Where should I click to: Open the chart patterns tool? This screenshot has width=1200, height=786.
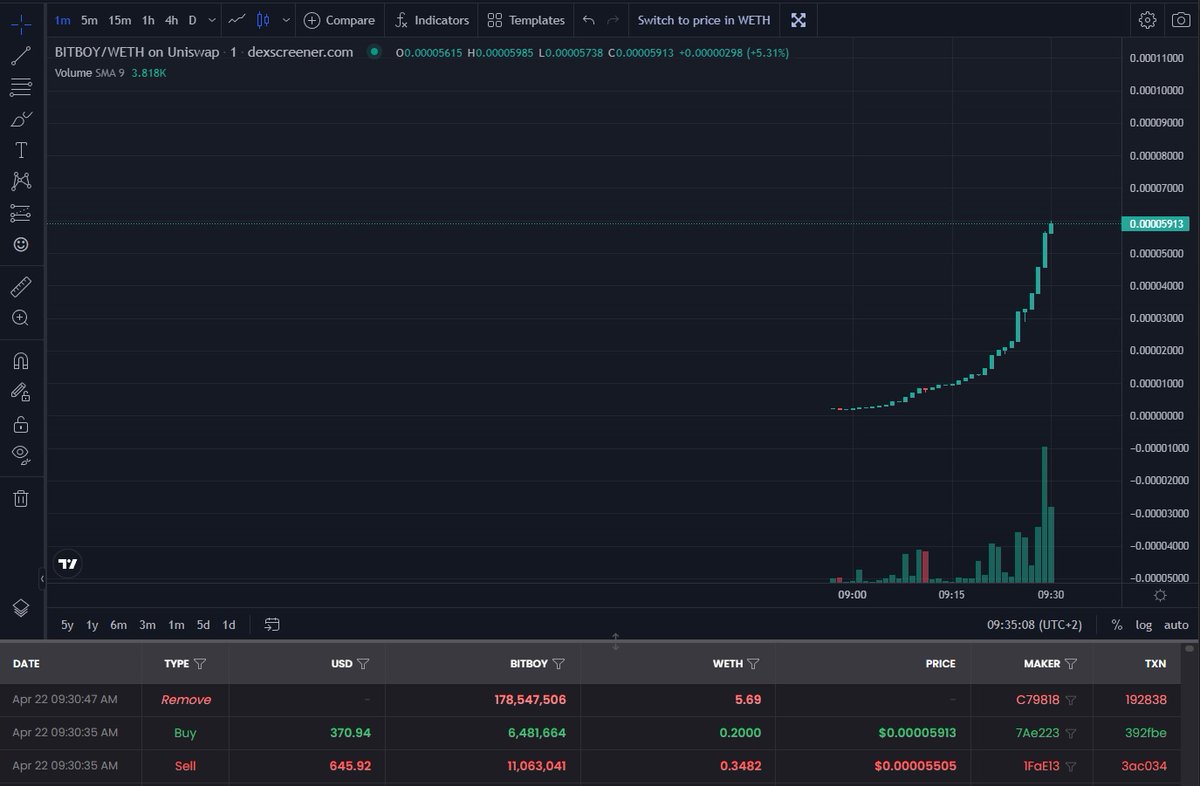coord(21,181)
